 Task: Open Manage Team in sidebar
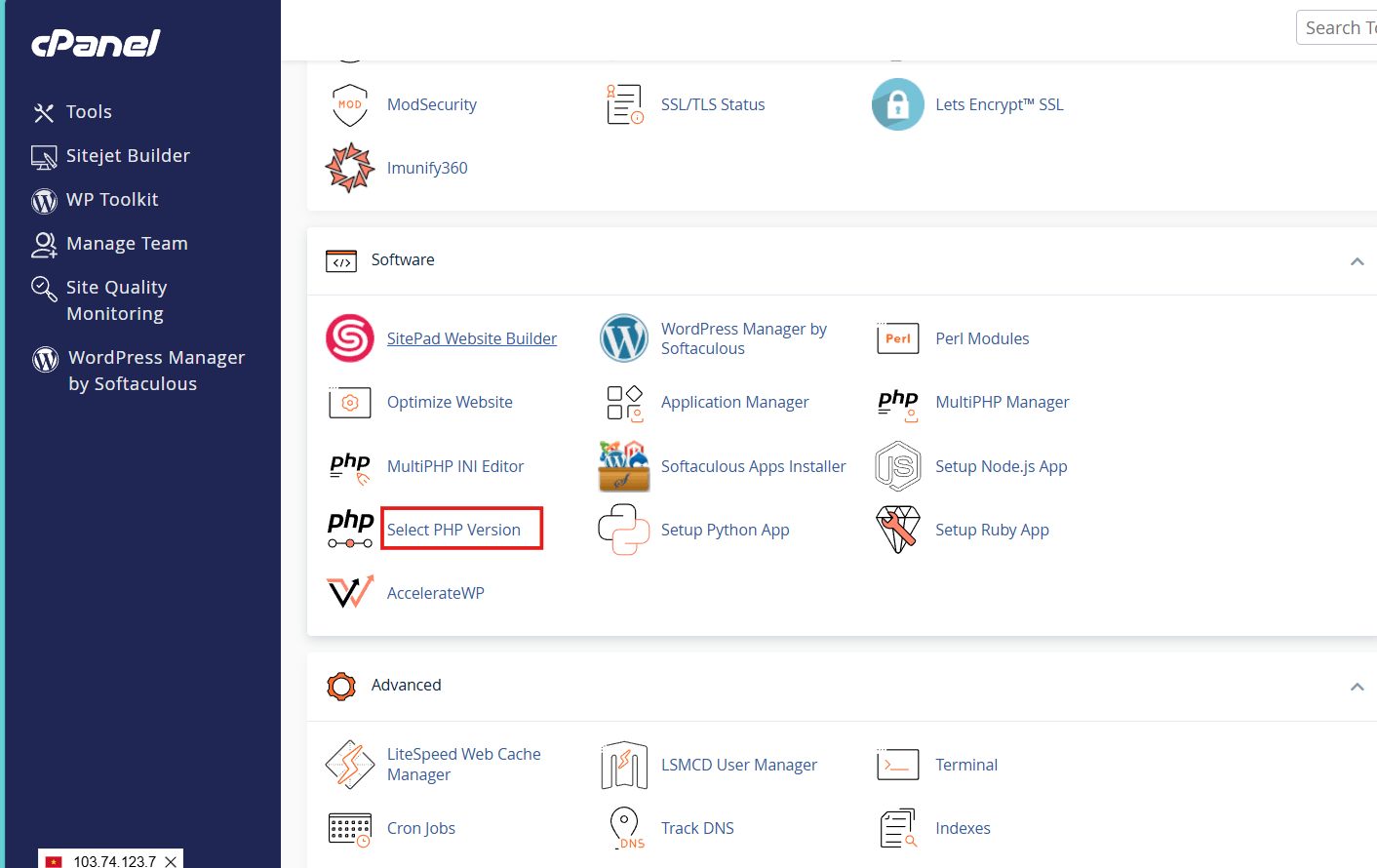point(127,244)
